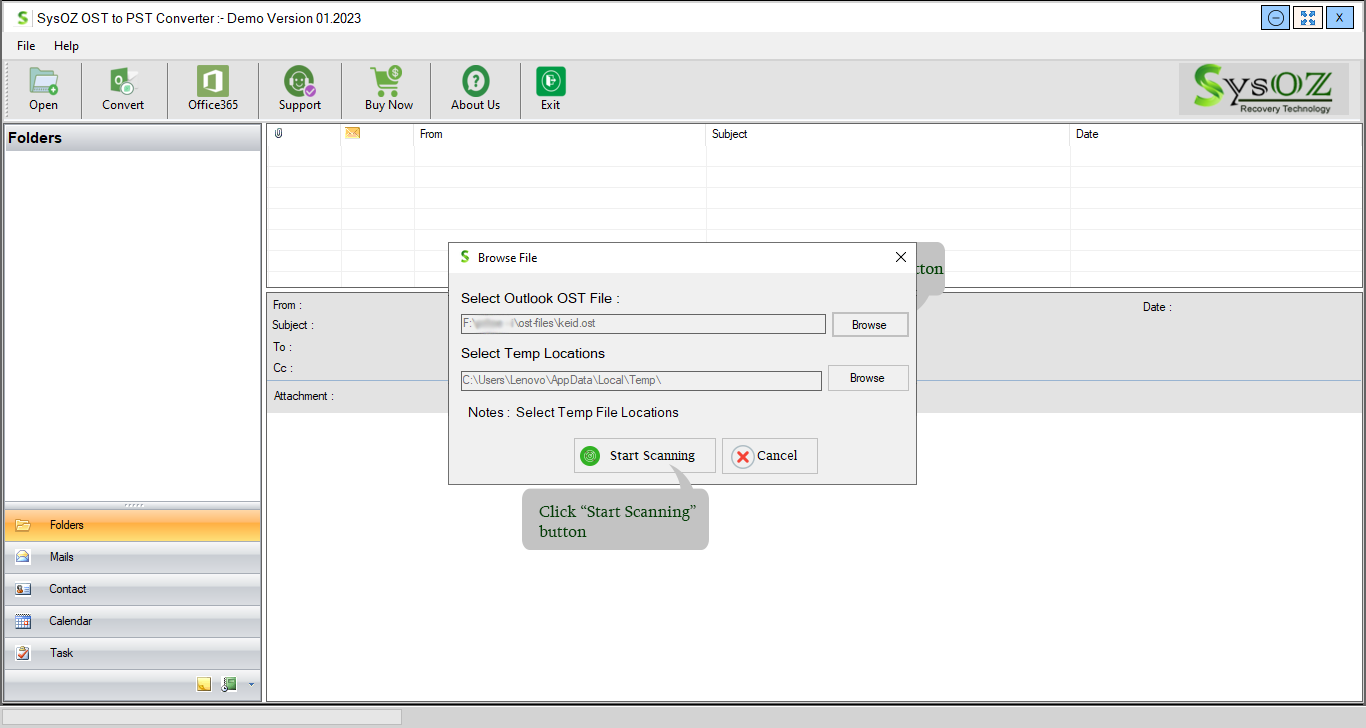Click the Temp Locations path field

640,380
